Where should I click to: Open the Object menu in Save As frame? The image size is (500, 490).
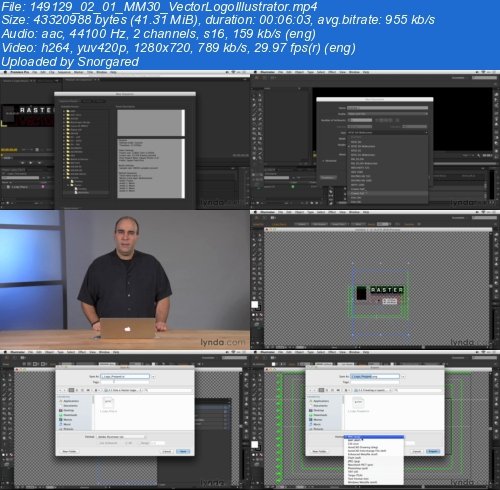(x=50, y=352)
